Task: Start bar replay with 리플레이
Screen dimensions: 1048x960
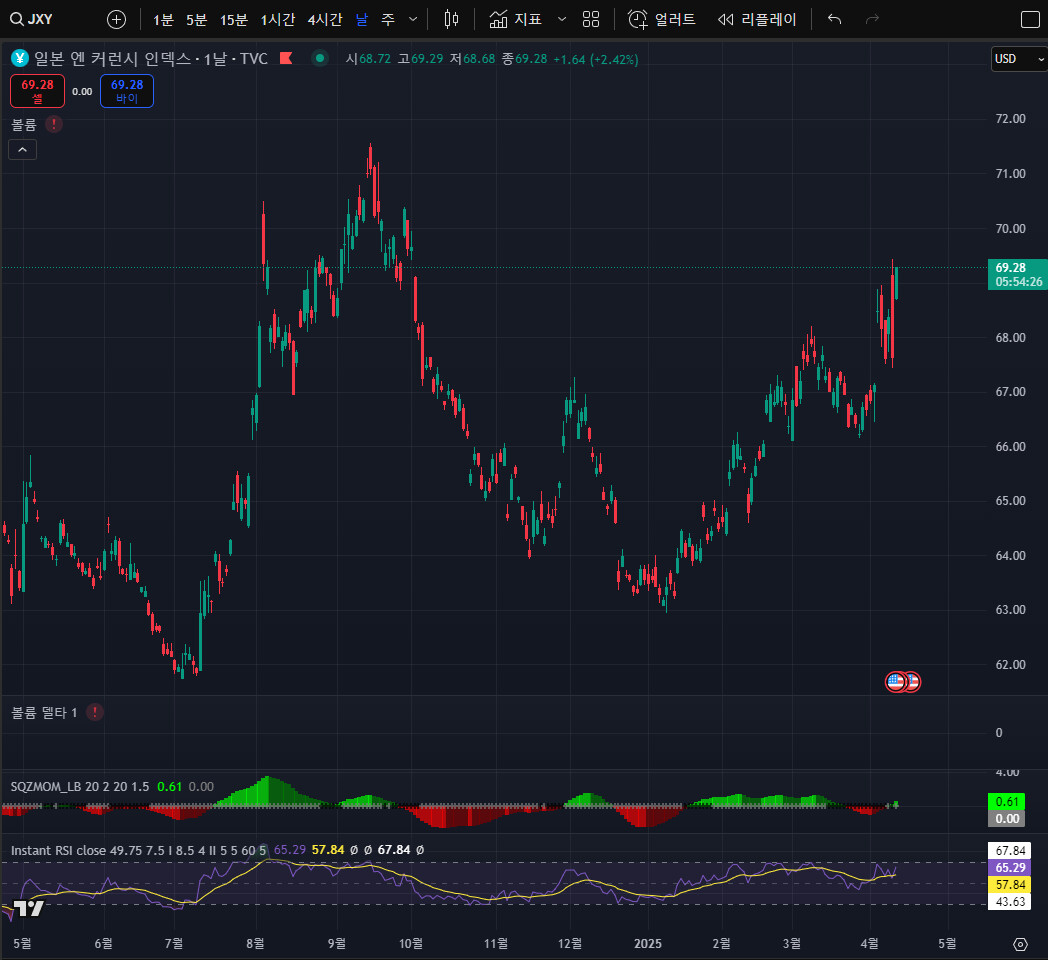Action: 758,19
